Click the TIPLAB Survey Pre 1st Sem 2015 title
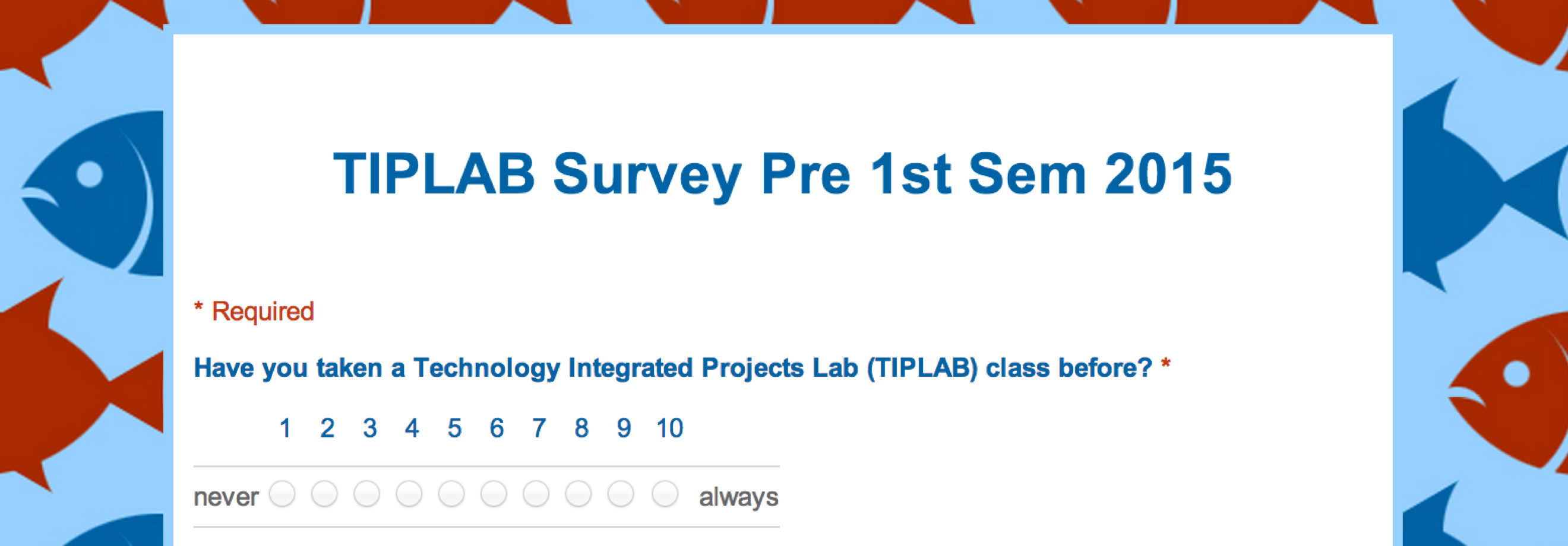The width and height of the screenshot is (1568, 546). click(783, 175)
